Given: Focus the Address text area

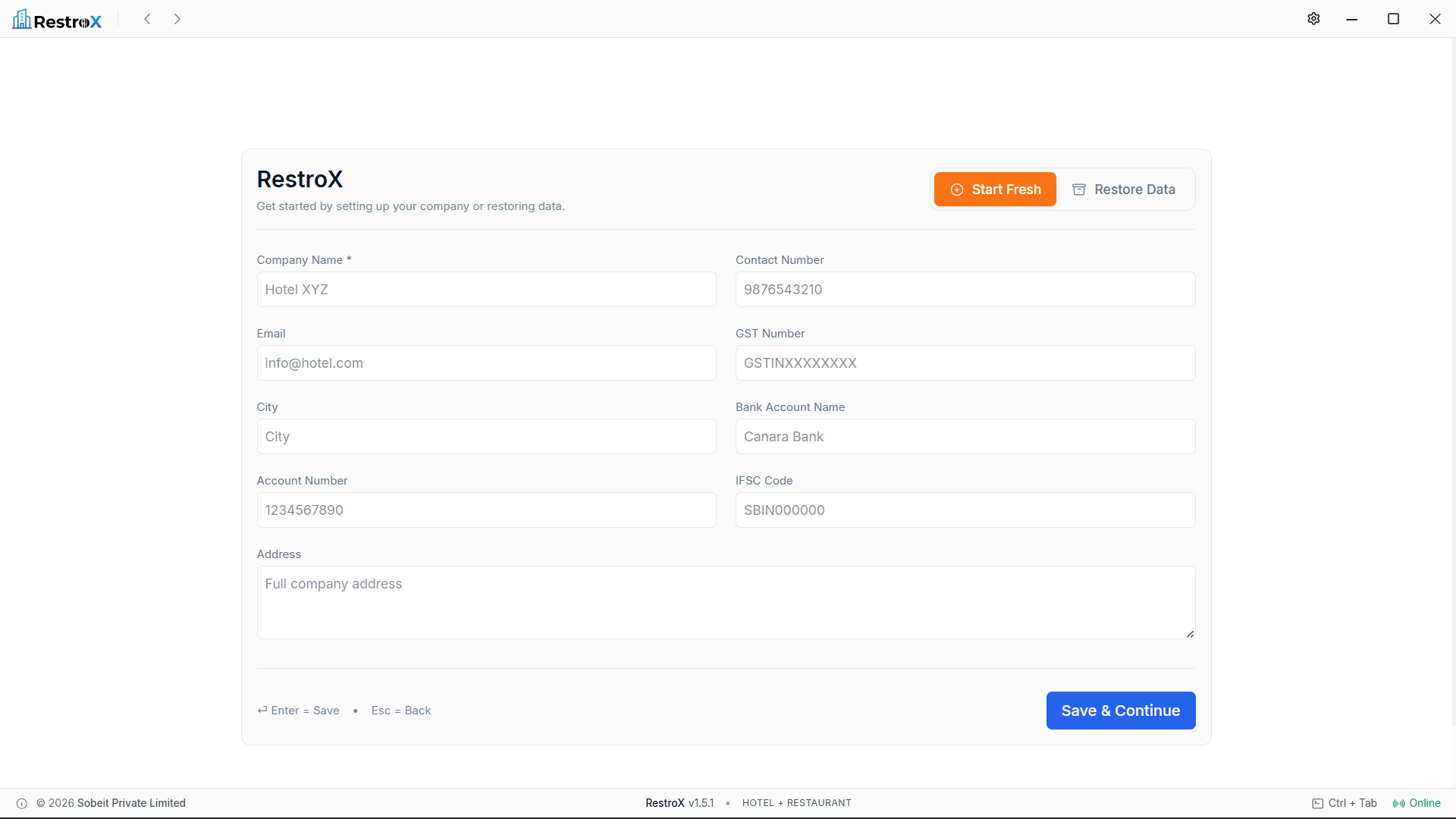Looking at the screenshot, I should [726, 603].
